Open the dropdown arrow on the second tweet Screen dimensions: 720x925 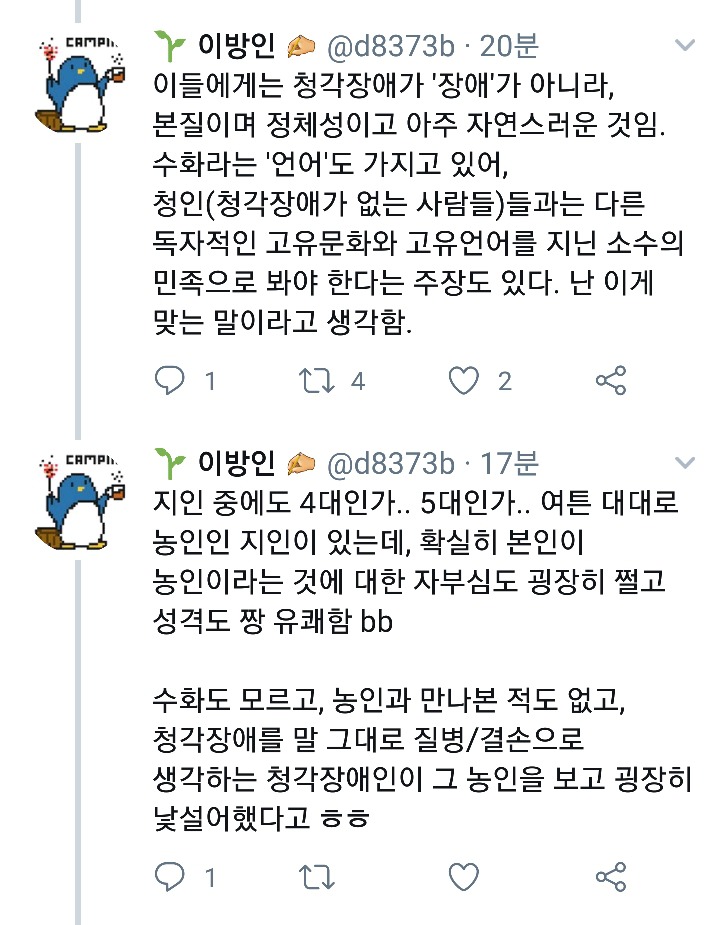coord(684,463)
